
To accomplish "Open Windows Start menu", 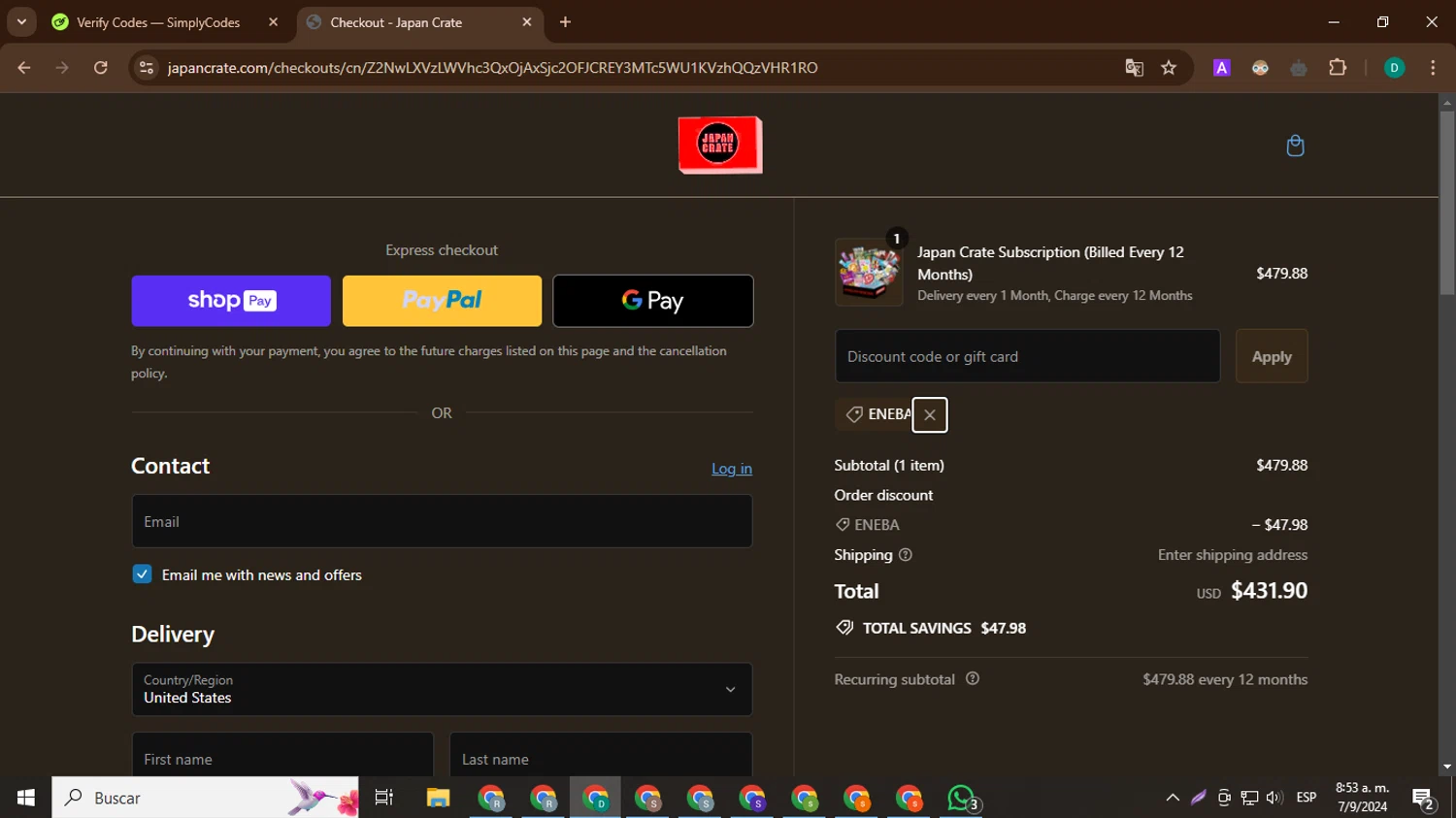I will point(26,798).
